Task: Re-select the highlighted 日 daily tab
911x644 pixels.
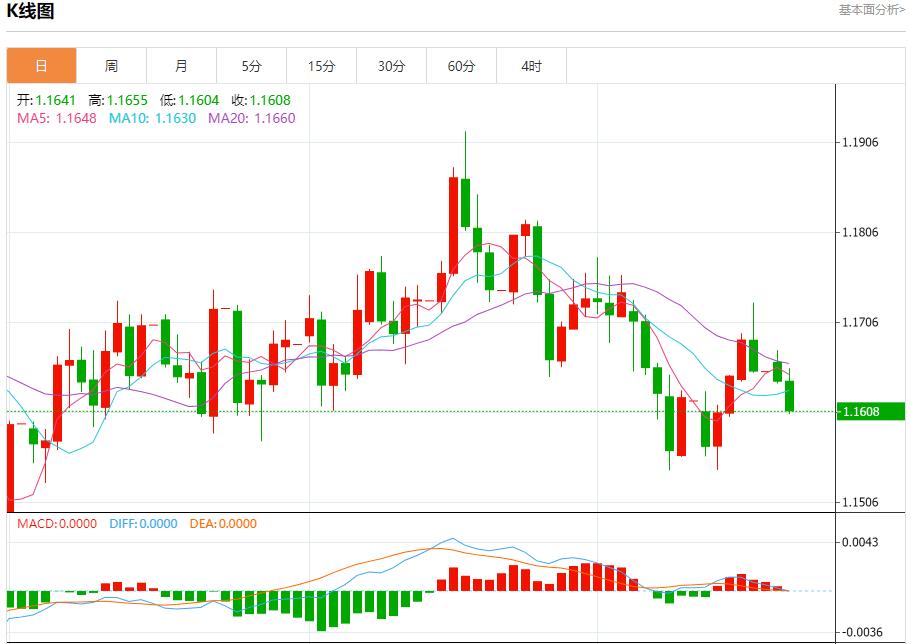Action: 41,64
